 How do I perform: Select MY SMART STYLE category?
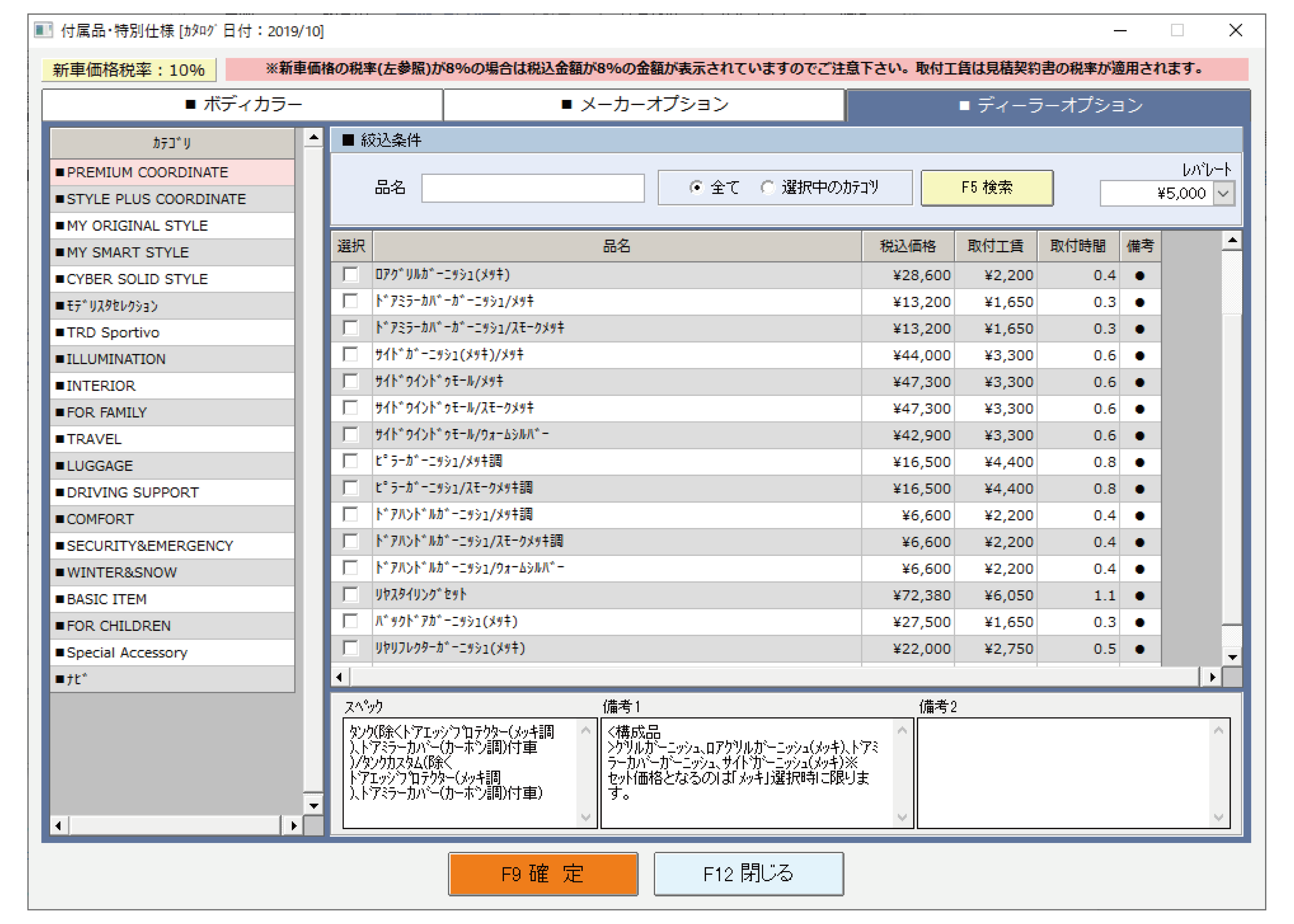point(172,253)
